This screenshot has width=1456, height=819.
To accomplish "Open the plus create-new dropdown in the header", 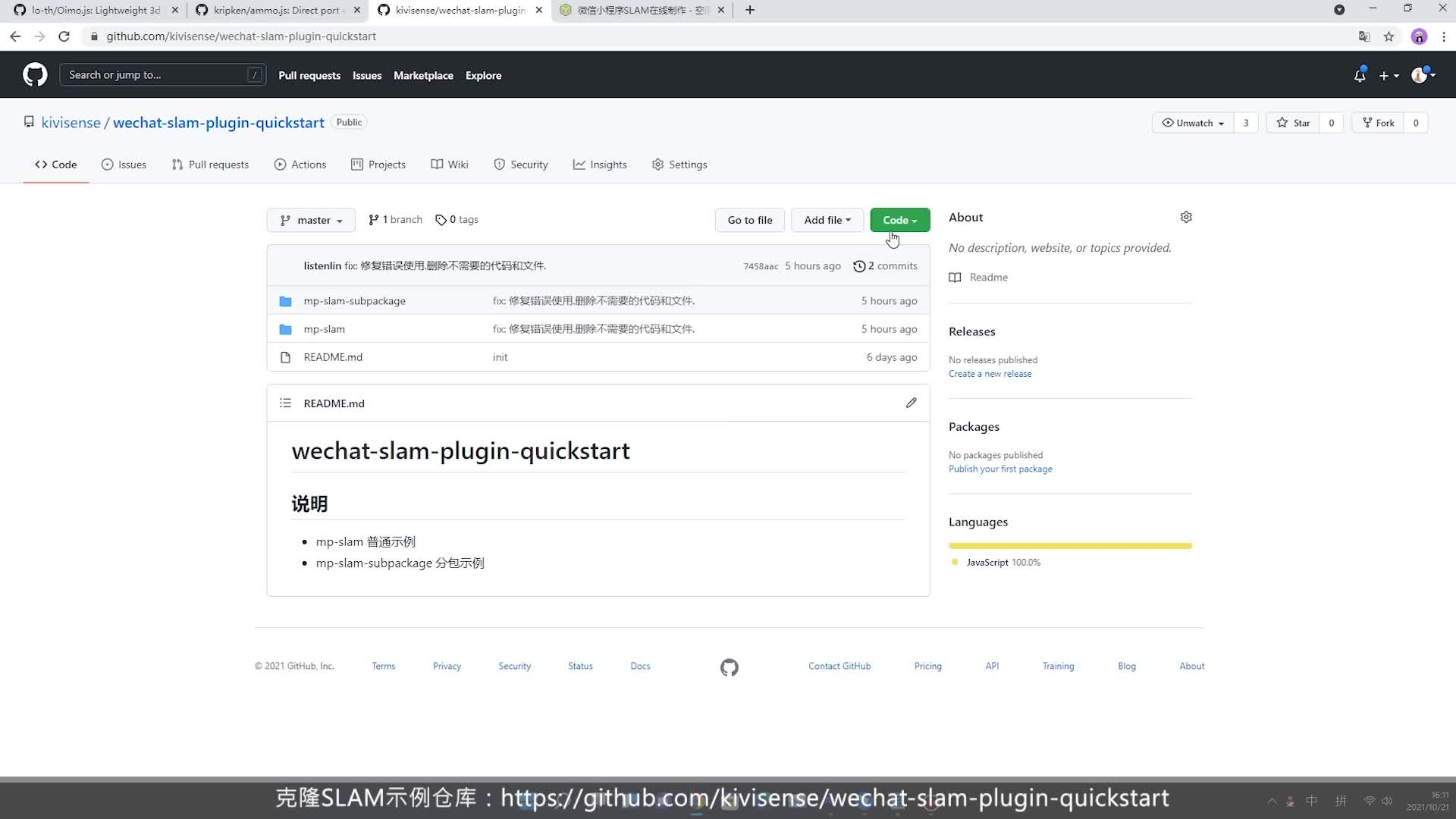I will (1389, 76).
